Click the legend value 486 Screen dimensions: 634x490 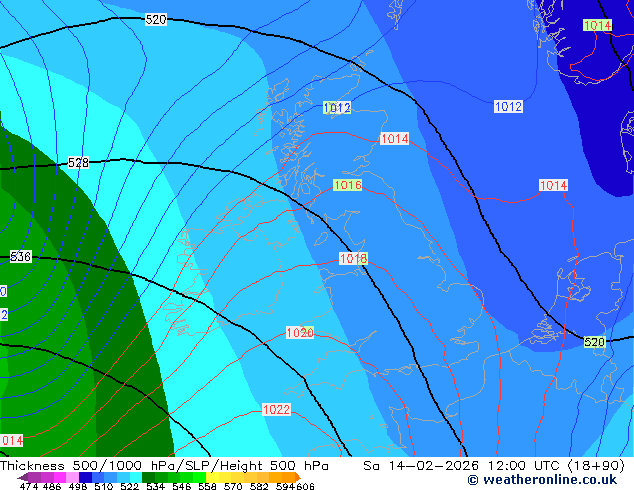pyautogui.click(x=52, y=486)
